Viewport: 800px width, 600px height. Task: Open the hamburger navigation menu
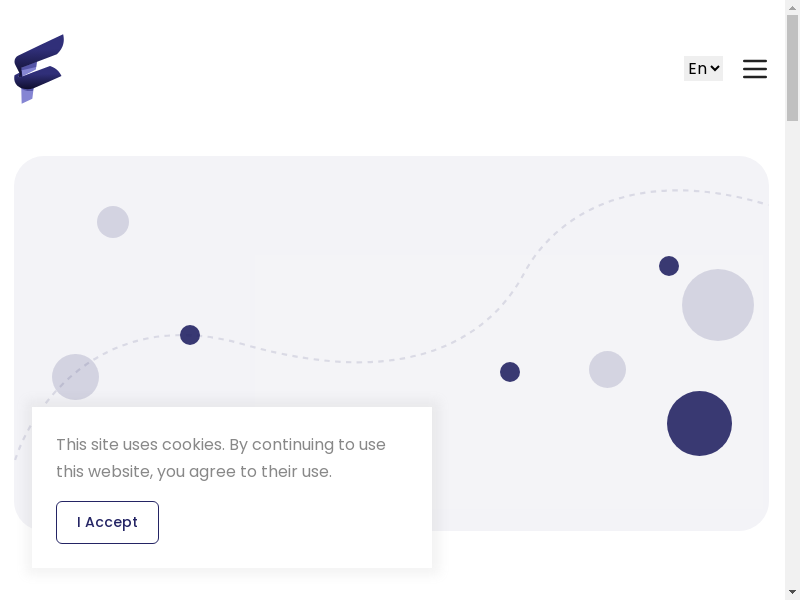(755, 69)
